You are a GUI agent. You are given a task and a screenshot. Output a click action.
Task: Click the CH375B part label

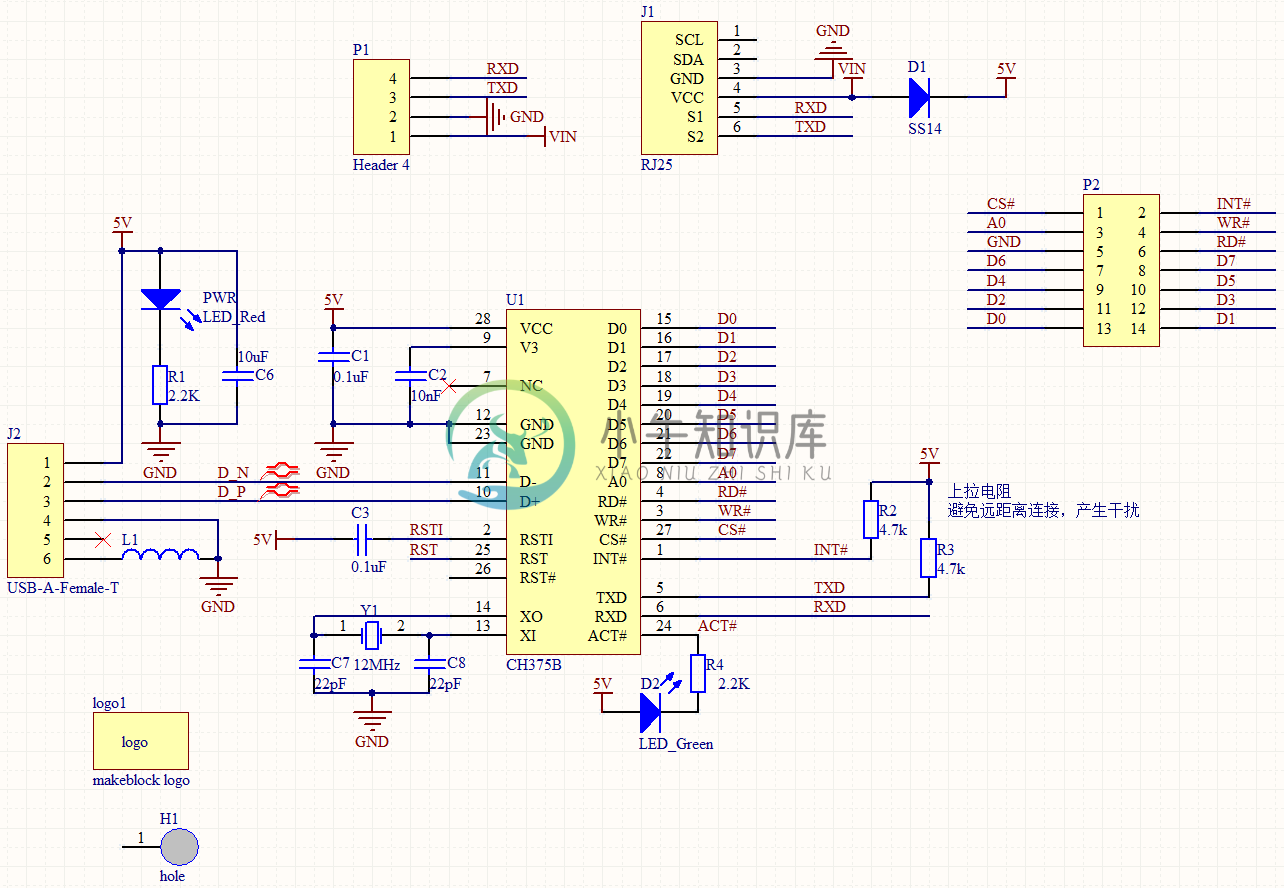[x=534, y=664]
